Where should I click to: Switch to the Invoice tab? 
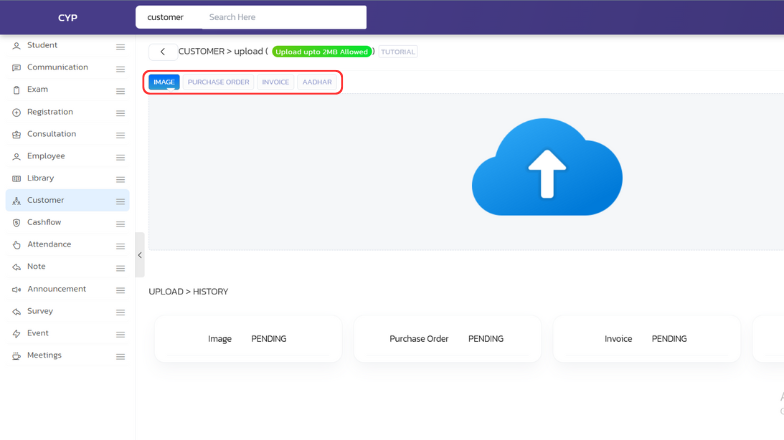(275, 82)
